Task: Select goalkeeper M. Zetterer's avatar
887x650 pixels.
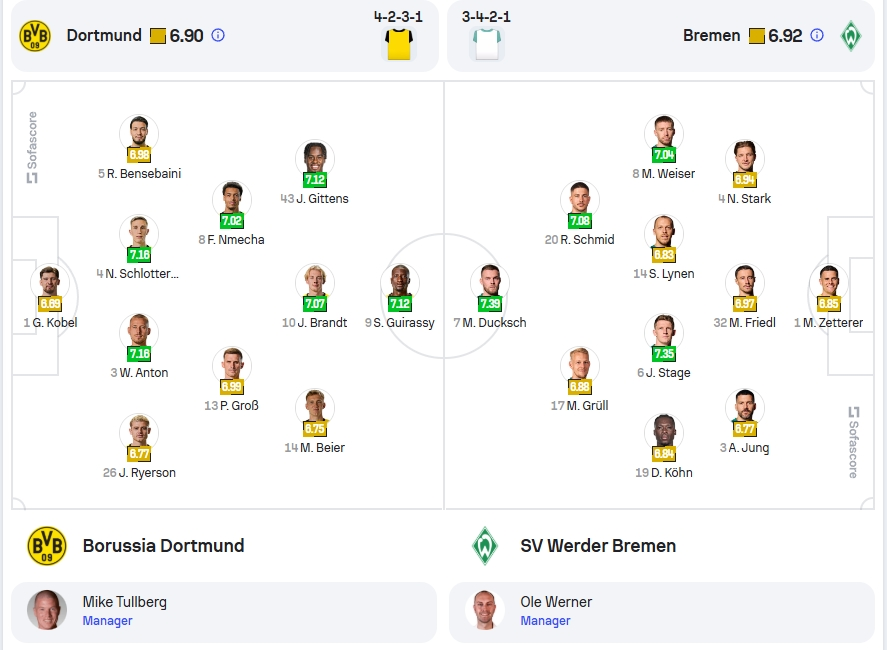Action: (x=829, y=281)
